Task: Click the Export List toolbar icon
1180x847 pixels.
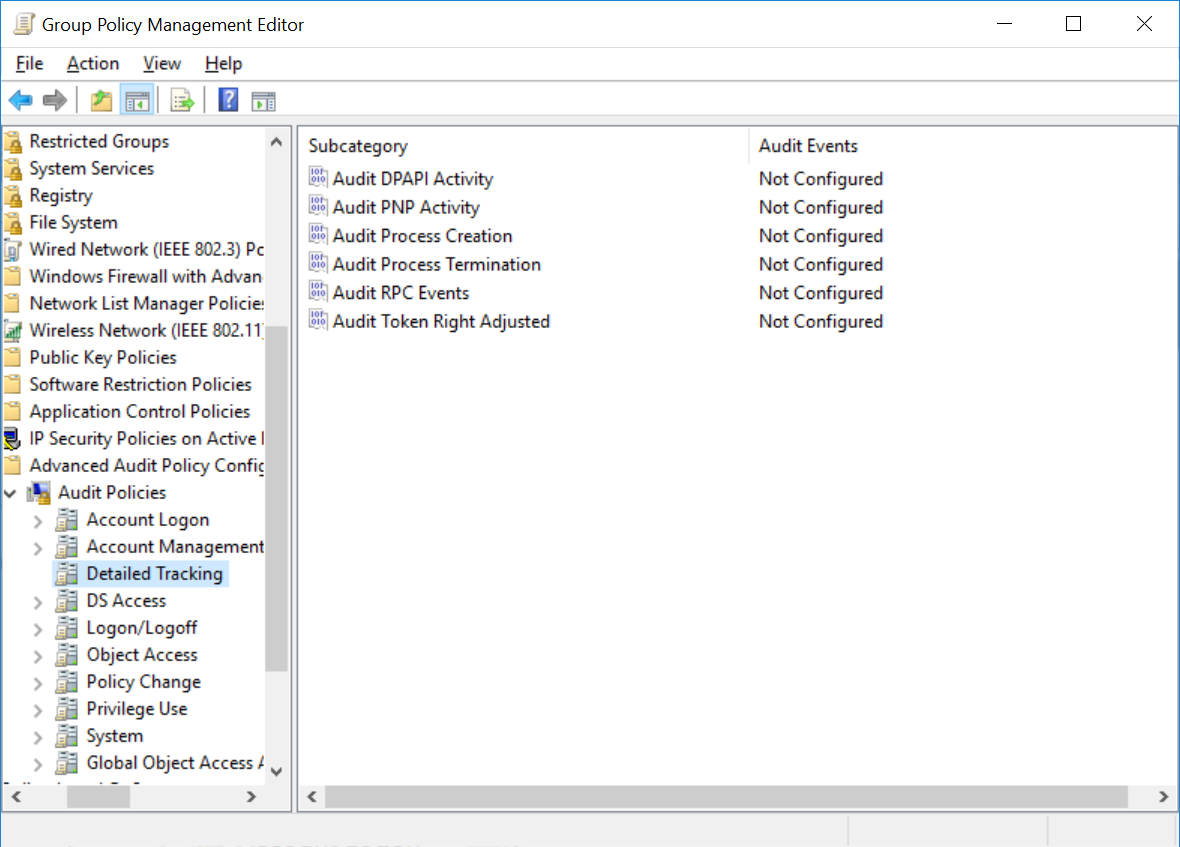Action: [182, 100]
